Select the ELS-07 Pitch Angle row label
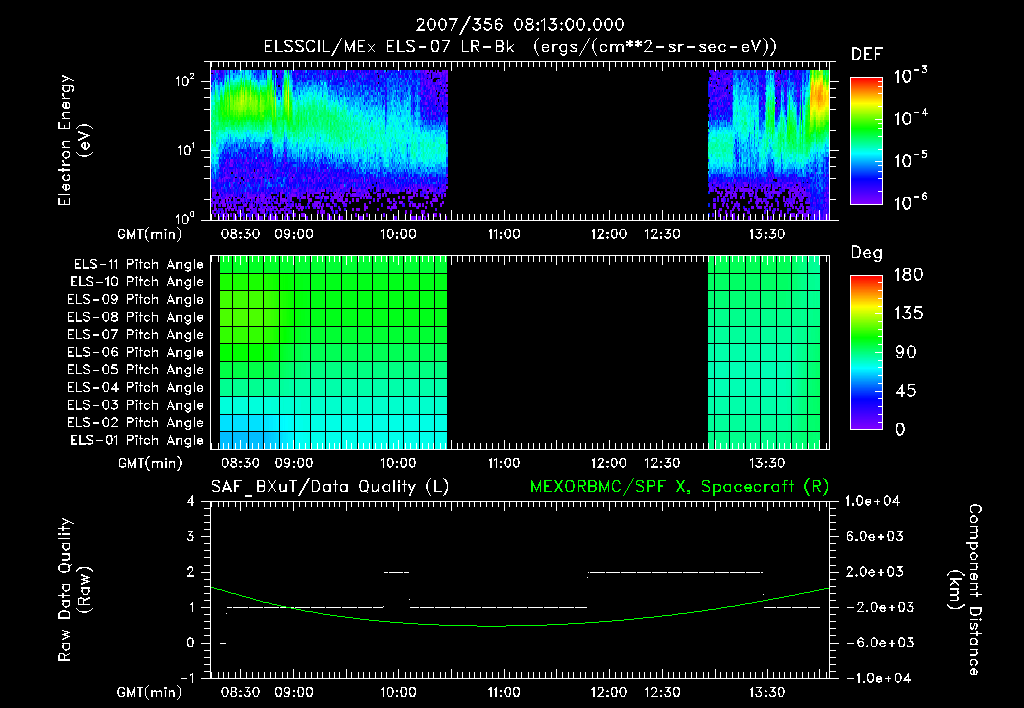The height and width of the screenshot is (708, 1024). (x=135, y=334)
